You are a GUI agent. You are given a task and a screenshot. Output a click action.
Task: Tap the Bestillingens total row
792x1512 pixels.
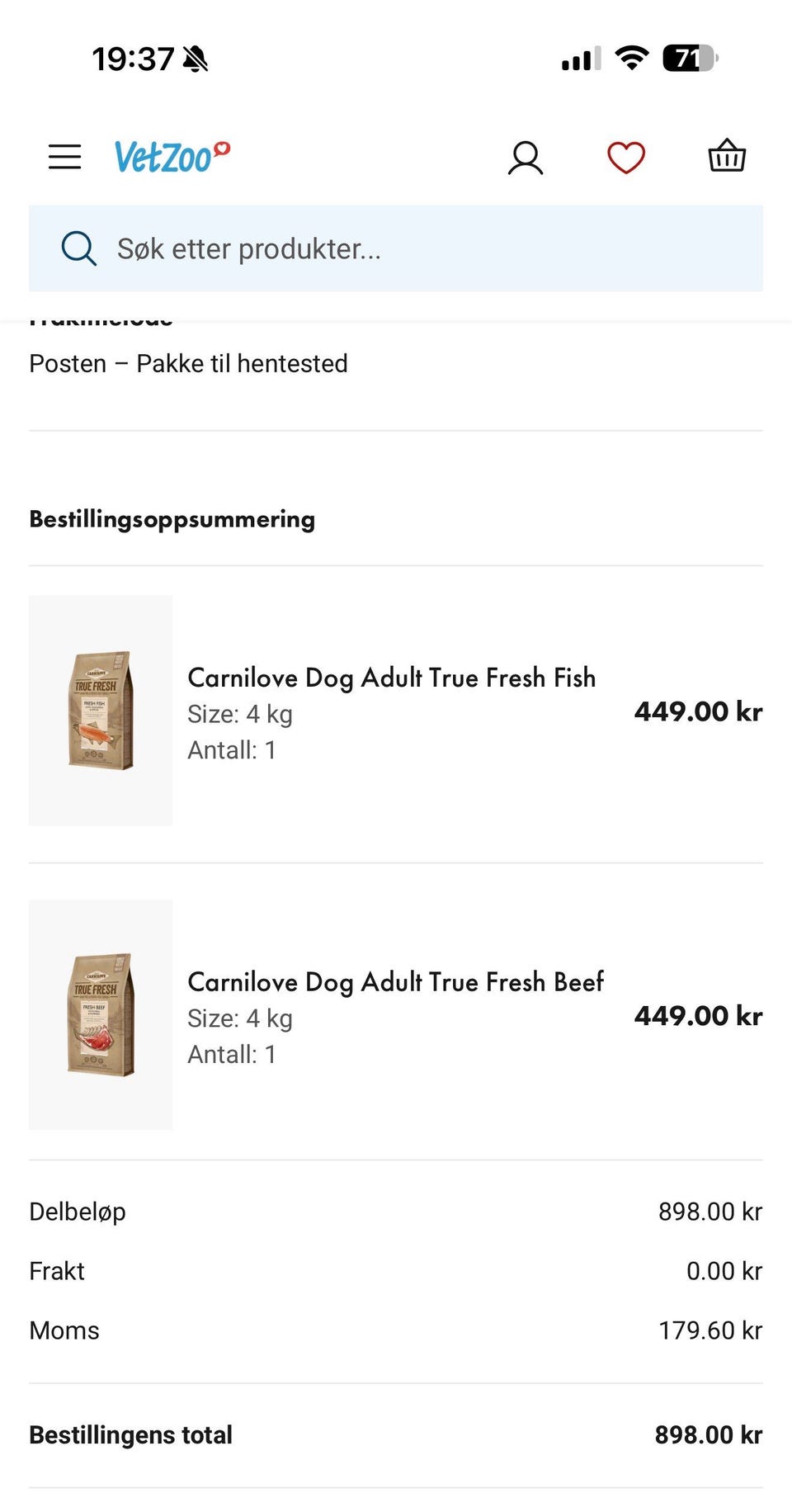pyautogui.click(x=395, y=1435)
